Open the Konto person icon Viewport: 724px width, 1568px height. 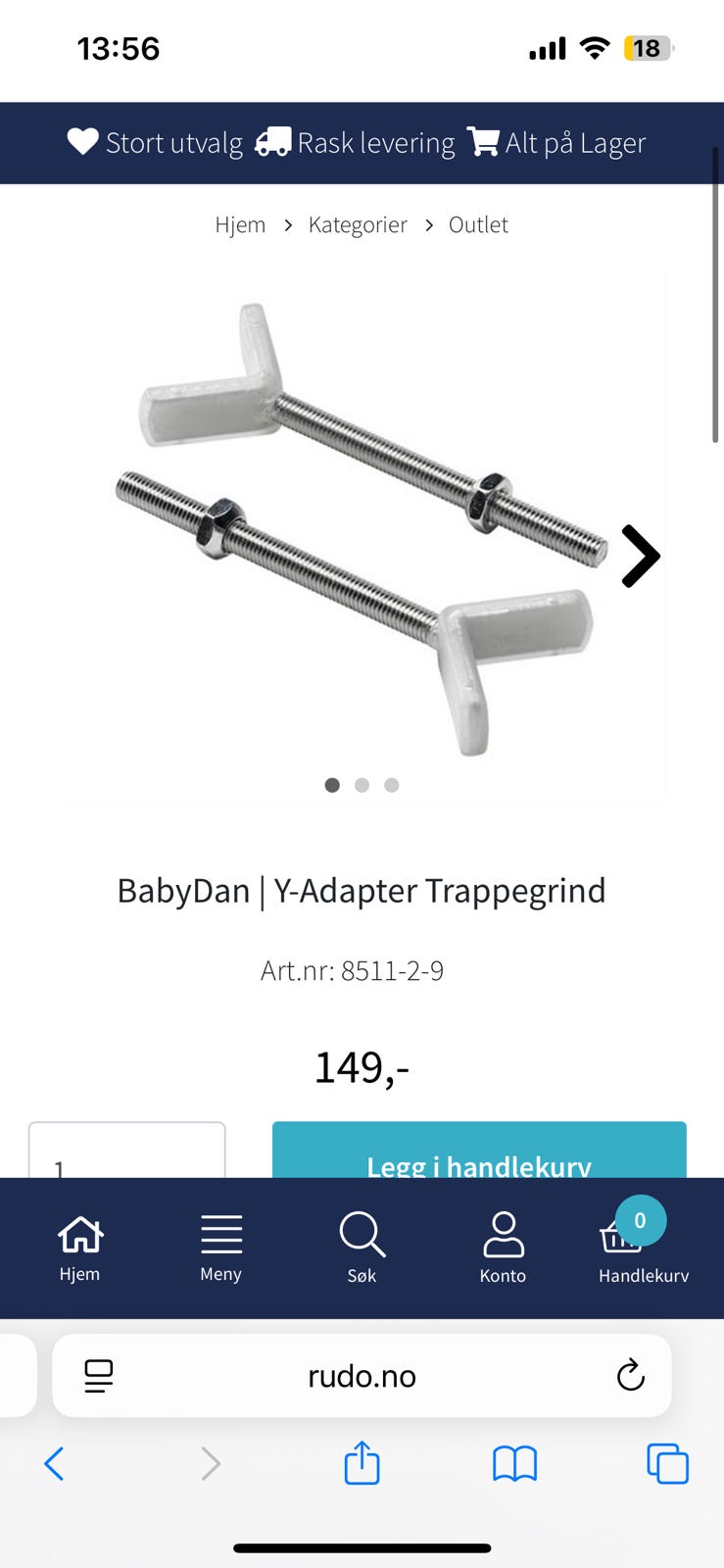click(504, 1235)
